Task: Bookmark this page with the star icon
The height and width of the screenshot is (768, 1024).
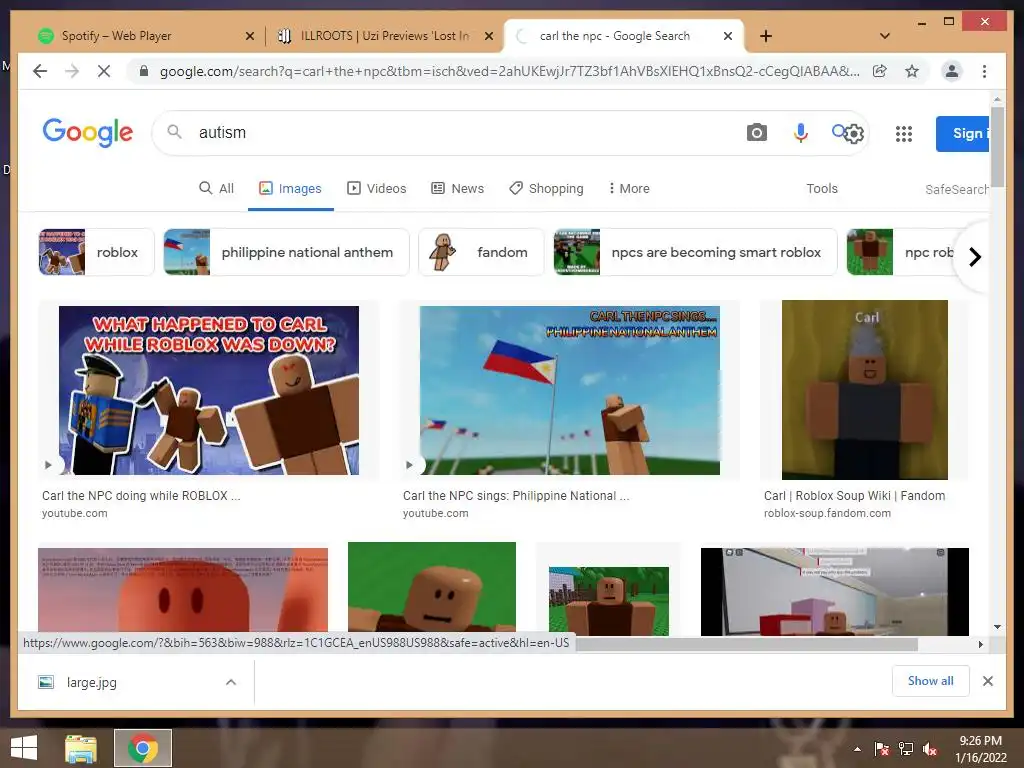Action: pos(912,71)
